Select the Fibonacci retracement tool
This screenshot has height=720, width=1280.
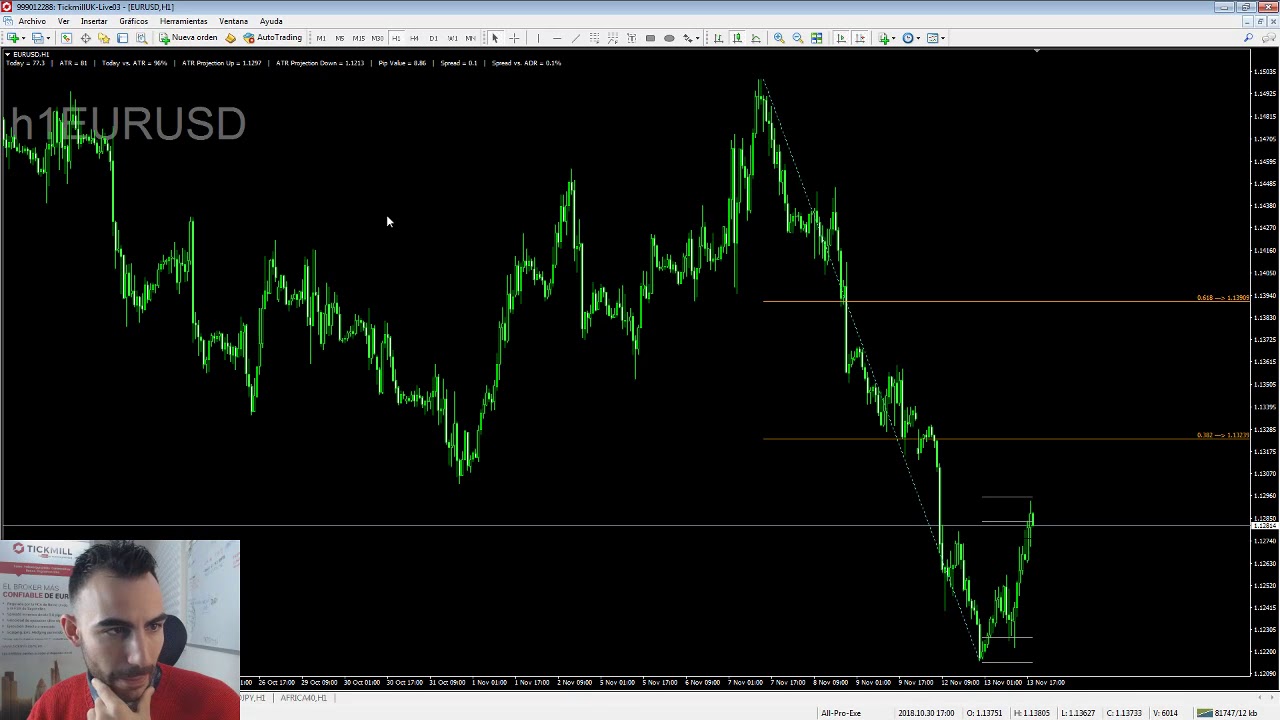613,38
